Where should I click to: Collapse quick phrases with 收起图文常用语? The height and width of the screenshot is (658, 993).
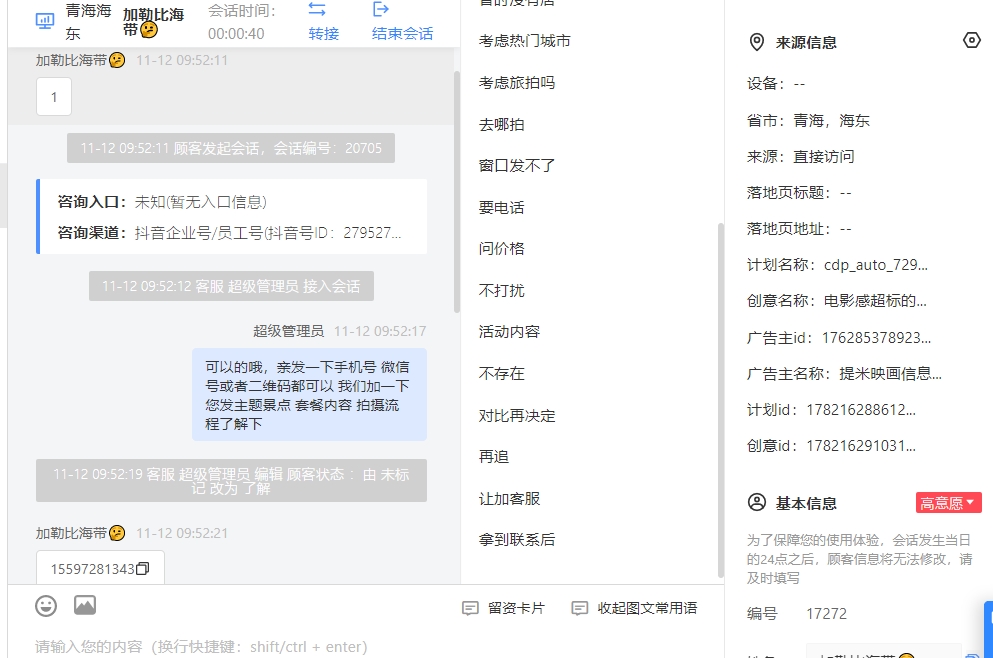pyautogui.click(x=634, y=609)
